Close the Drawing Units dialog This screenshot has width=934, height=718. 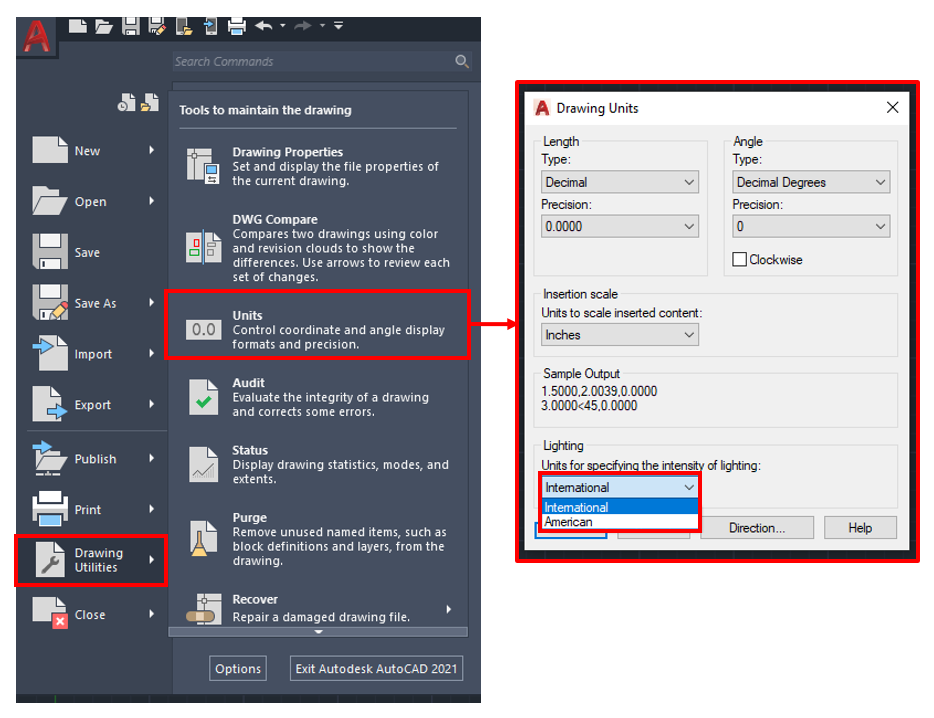(x=892, y=108)
